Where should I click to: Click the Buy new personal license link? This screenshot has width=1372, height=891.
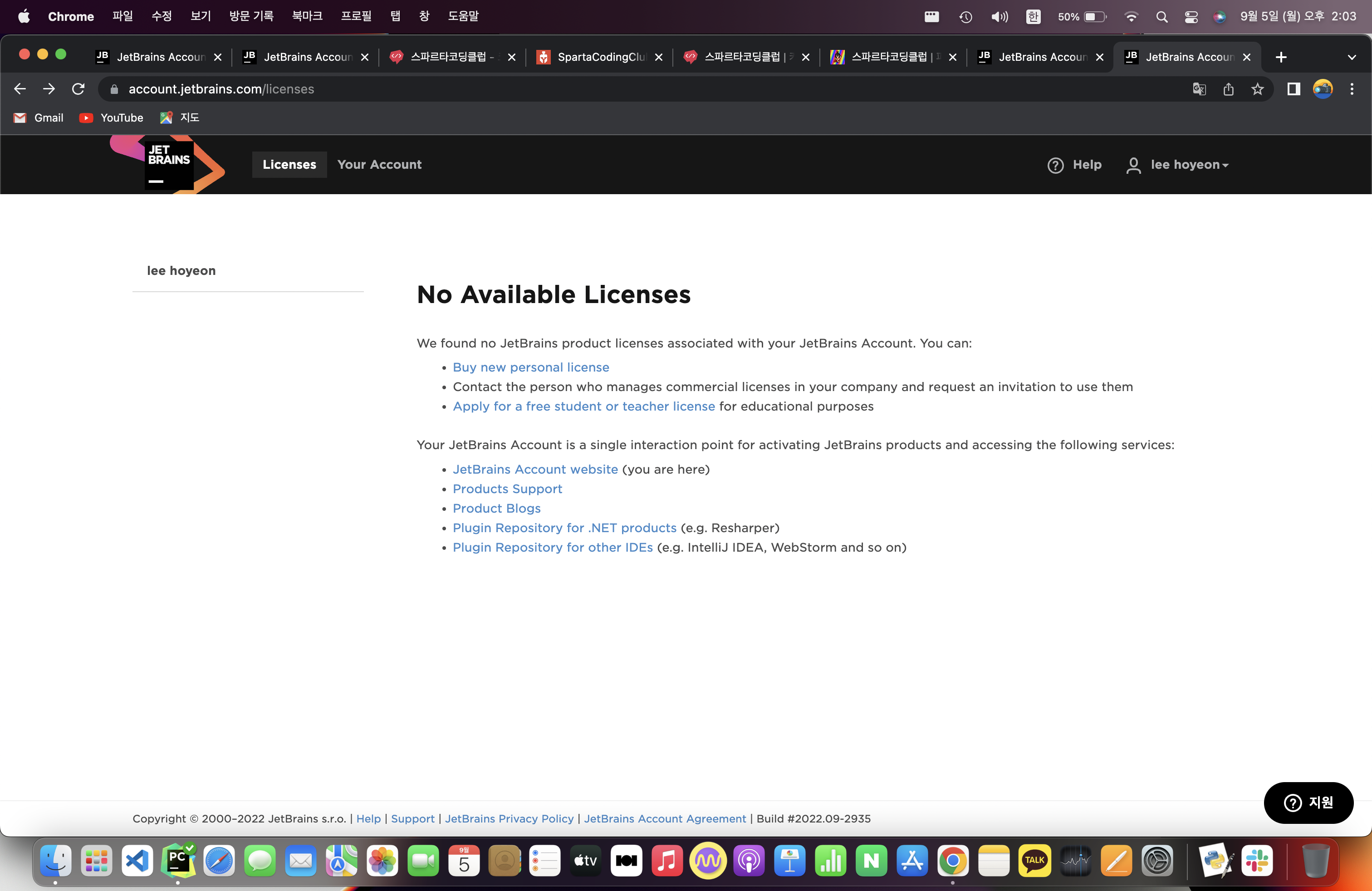[531, 367]
